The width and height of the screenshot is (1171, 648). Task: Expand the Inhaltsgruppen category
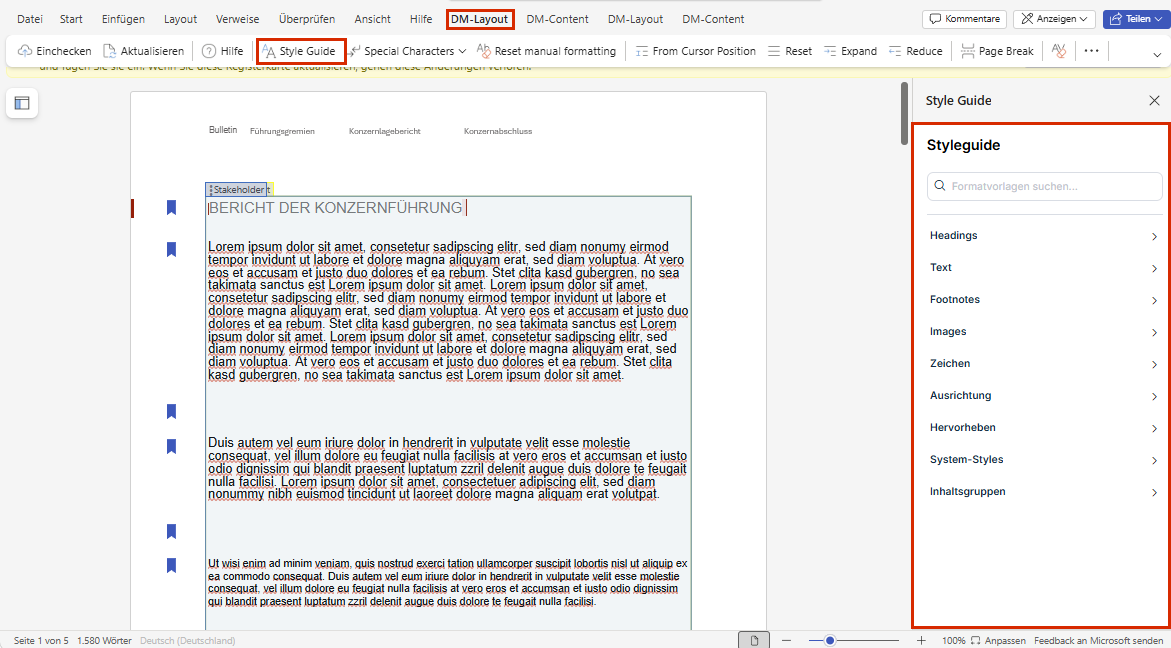coord(1045,492)
